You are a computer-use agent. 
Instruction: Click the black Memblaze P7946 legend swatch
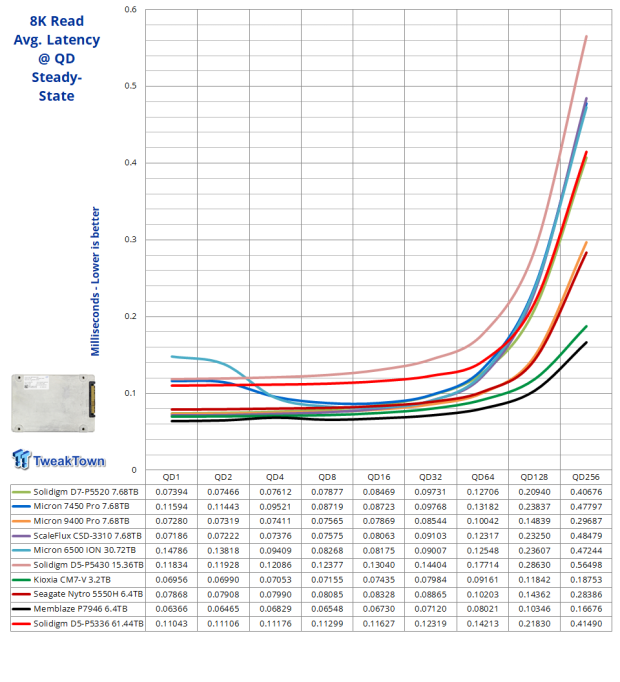21,609
